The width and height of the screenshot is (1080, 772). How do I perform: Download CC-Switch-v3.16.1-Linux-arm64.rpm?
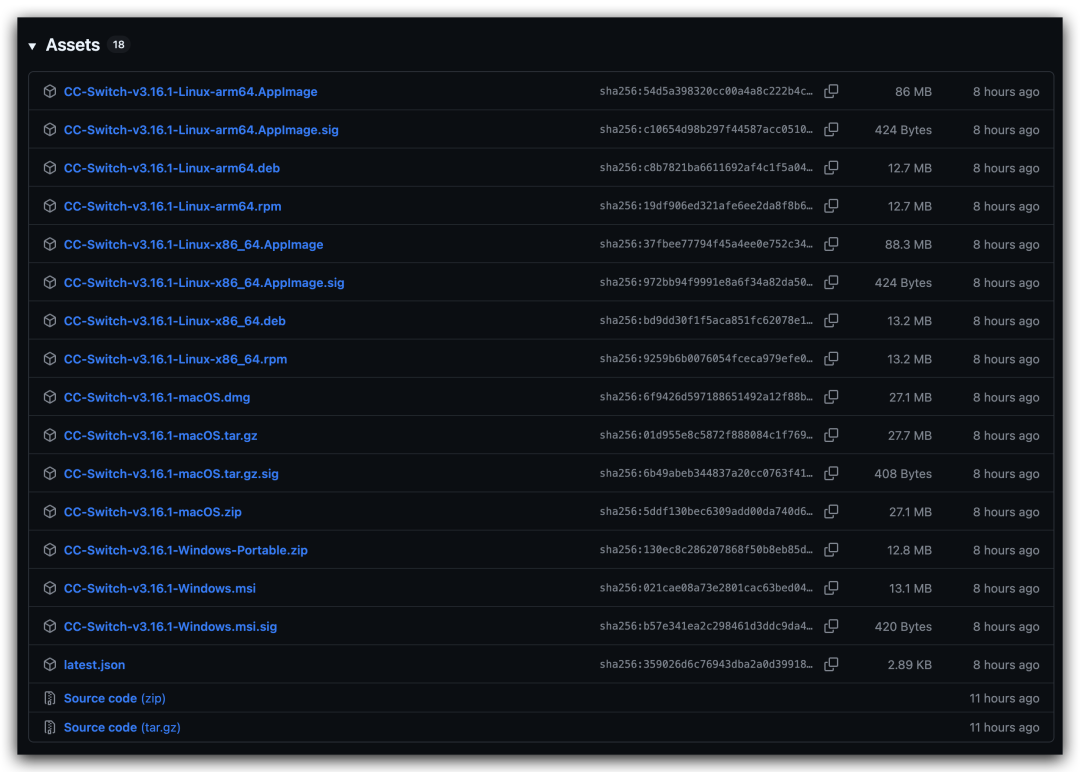[173, 206]
